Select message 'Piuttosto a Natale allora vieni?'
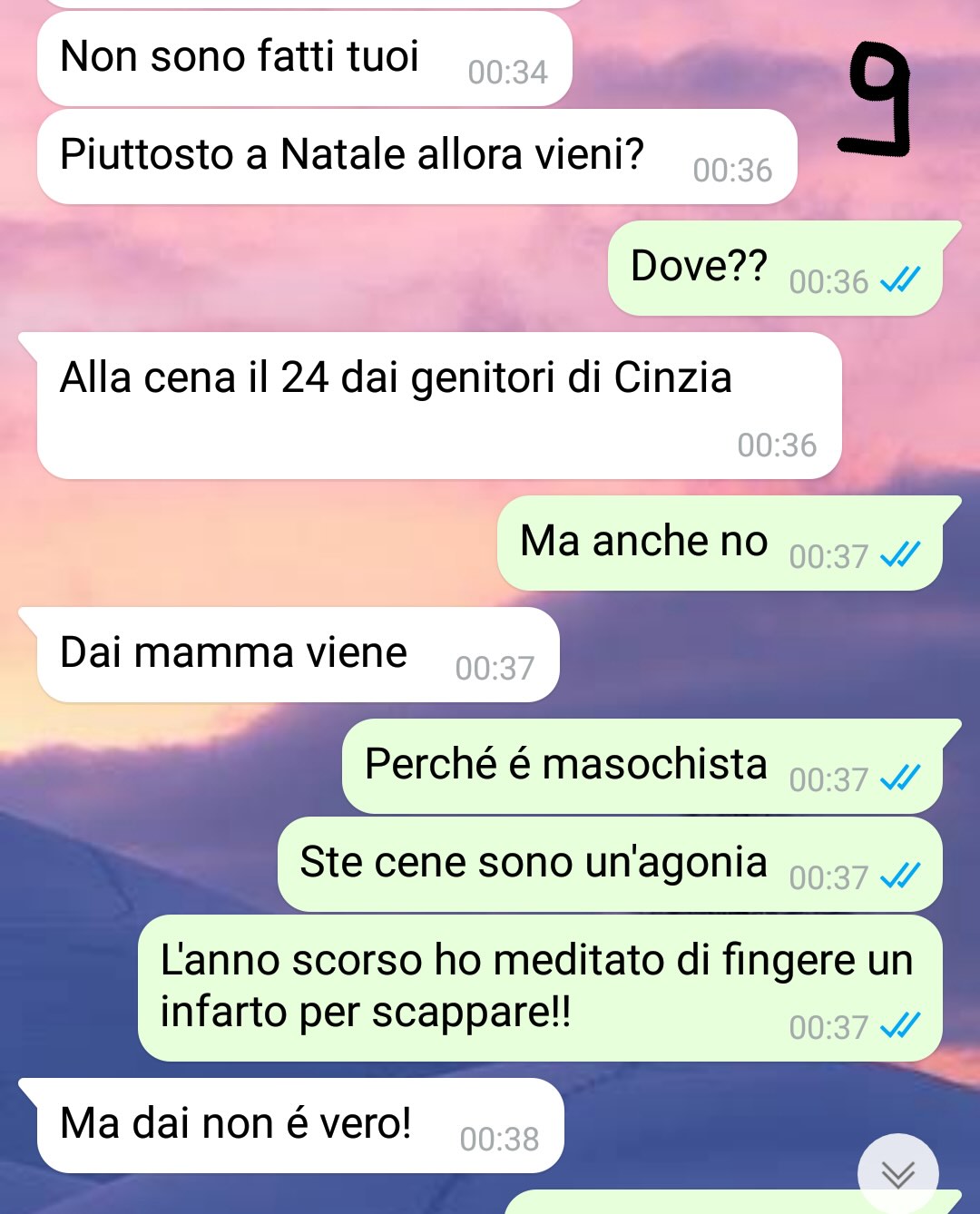The height and width of the screenshot is (1214, 980). (416, 156)
